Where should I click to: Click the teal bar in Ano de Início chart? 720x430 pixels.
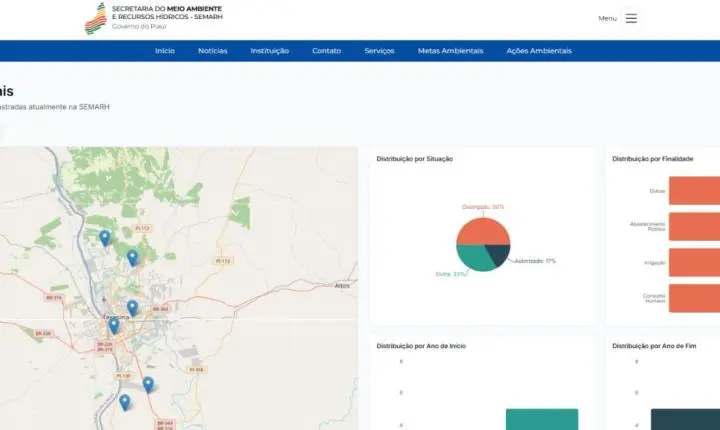542,419
